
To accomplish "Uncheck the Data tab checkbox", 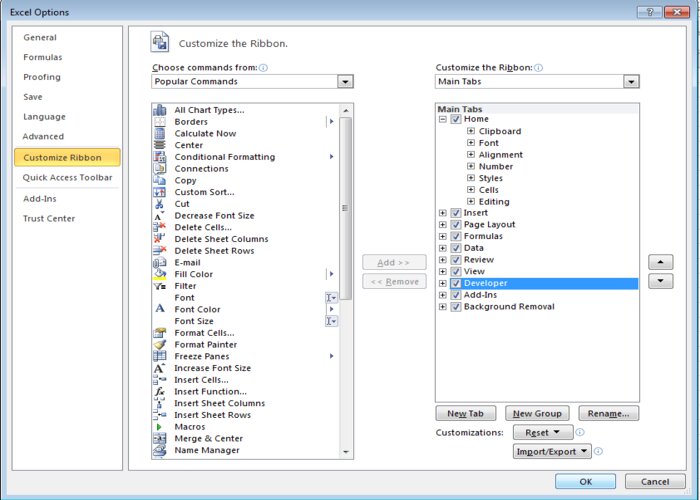I will click(x=456, y=248).
